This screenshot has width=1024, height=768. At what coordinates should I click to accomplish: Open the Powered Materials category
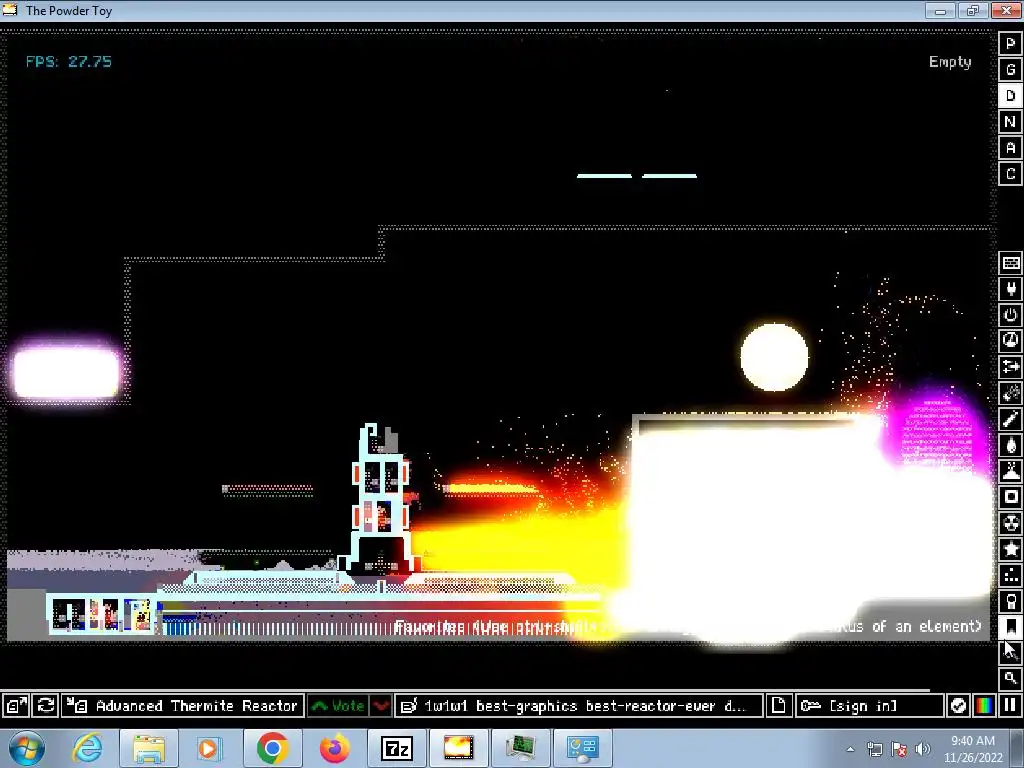1011,315
